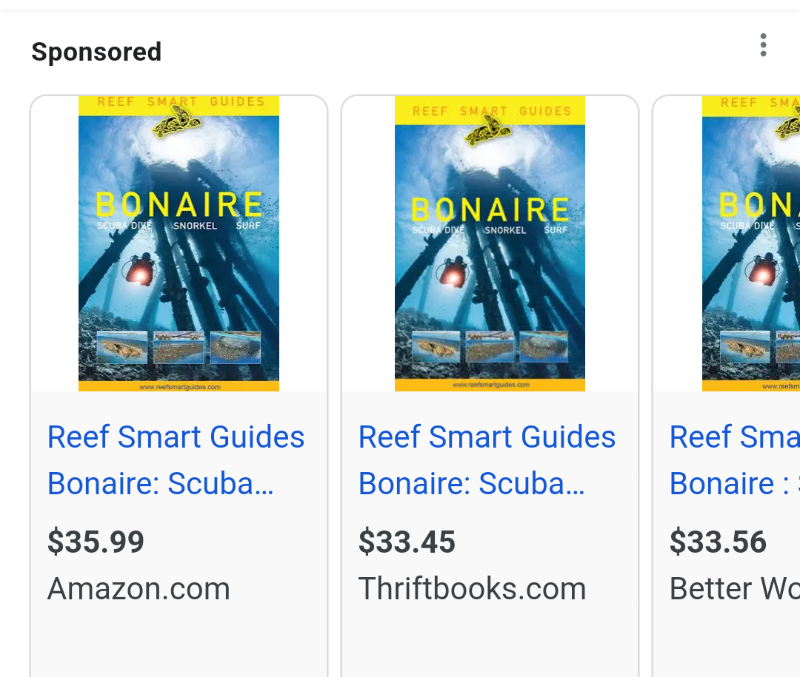Click the Amazon.com seller name

point(139,589)
